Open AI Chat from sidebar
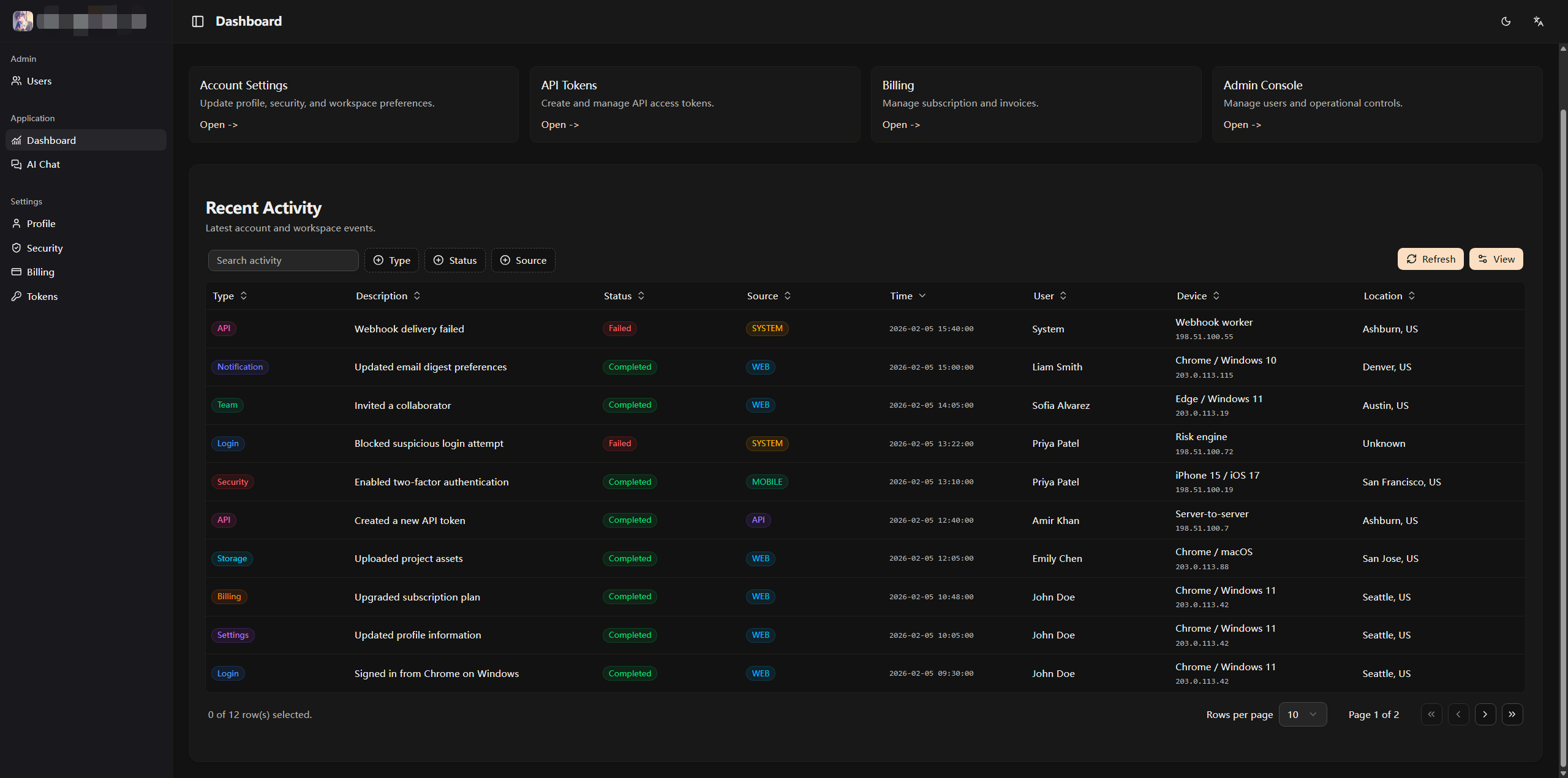The height and width of the screenshot is (778, 1568). [43, 164]
